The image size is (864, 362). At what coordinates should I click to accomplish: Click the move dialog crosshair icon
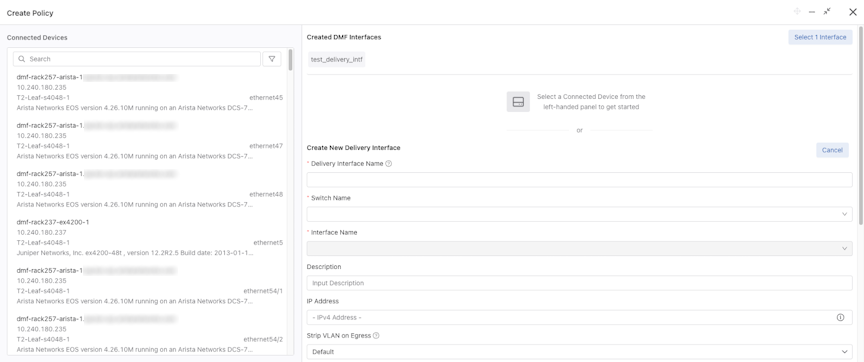797,12
